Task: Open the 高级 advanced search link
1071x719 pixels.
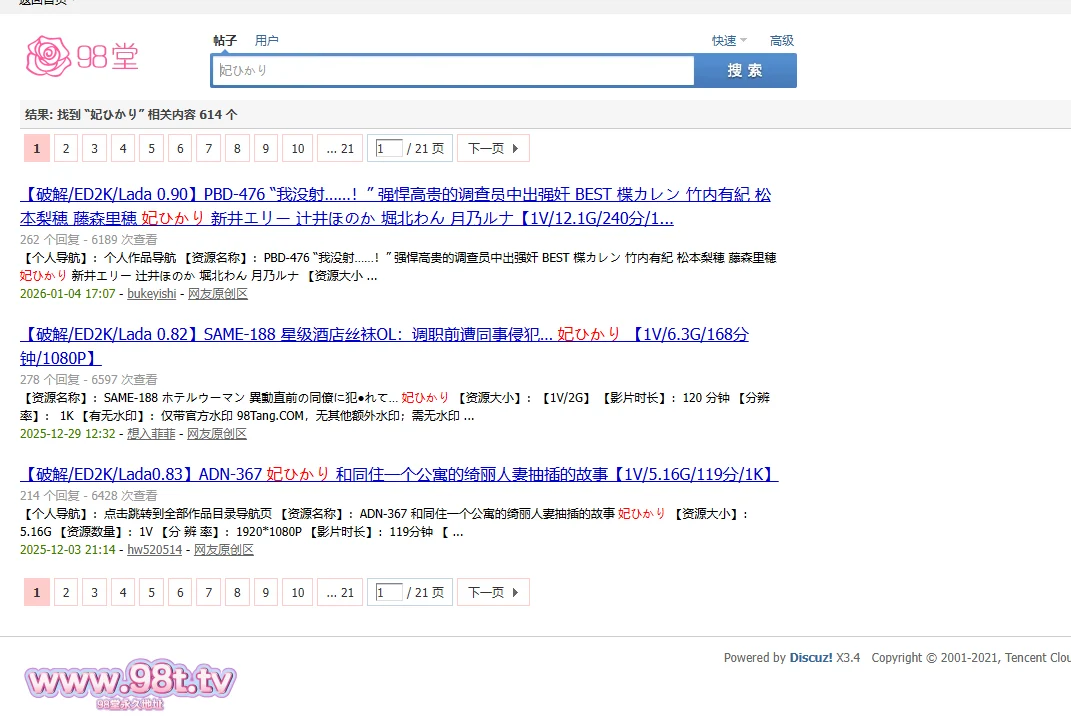Action: pyautogui.click(x=781, y=41)
